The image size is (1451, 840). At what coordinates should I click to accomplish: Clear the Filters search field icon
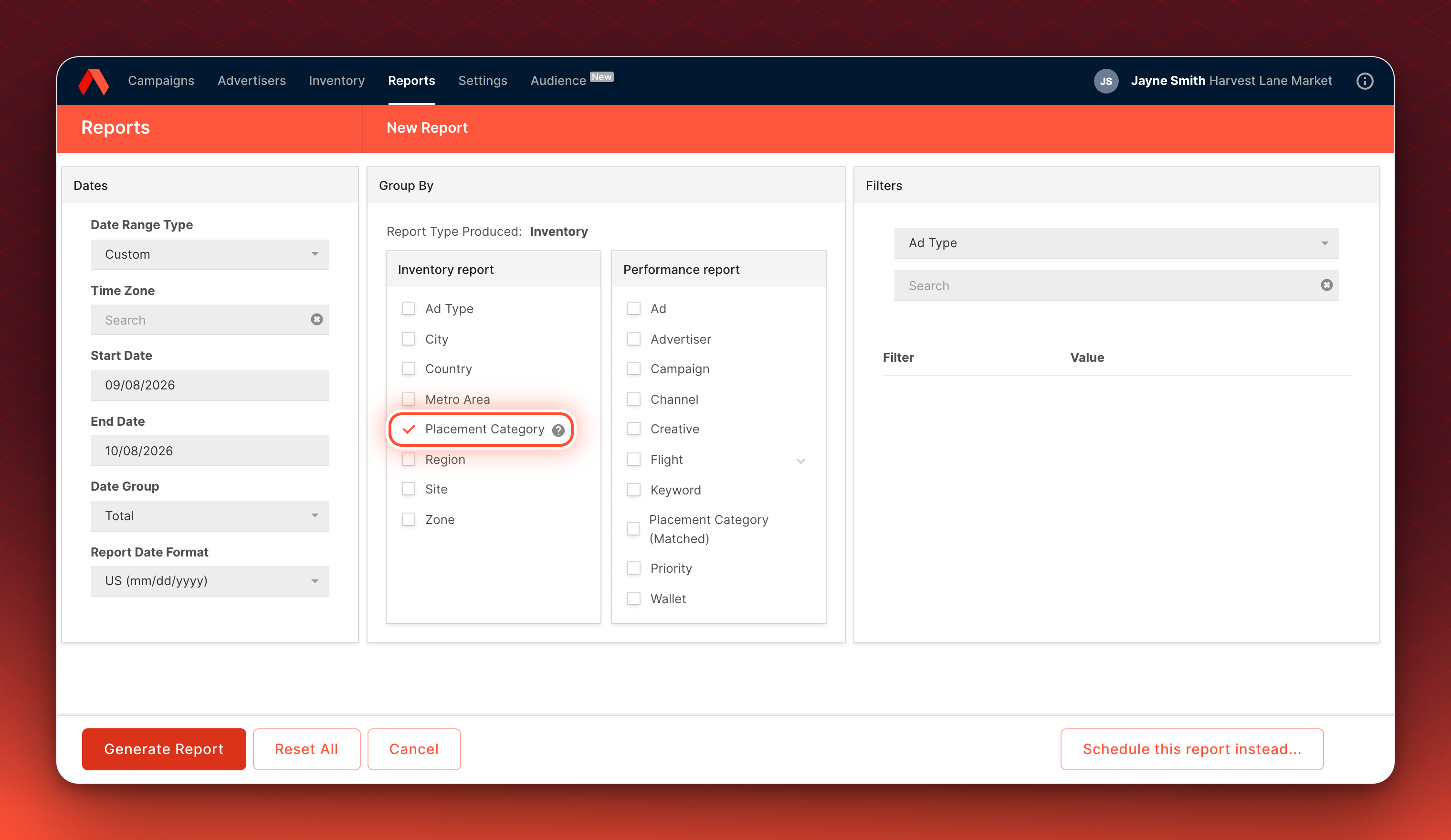tap(1326, 285)
